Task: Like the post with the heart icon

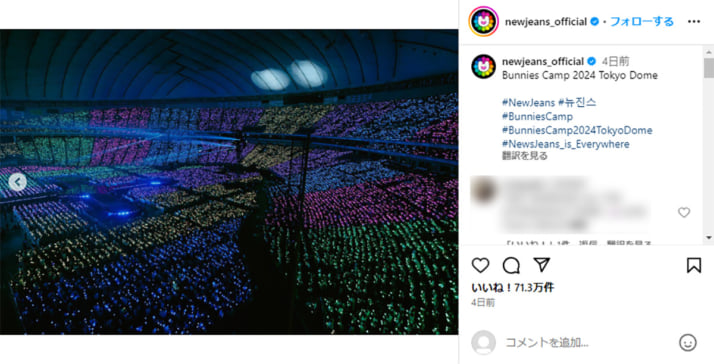Action: [480, 265]
